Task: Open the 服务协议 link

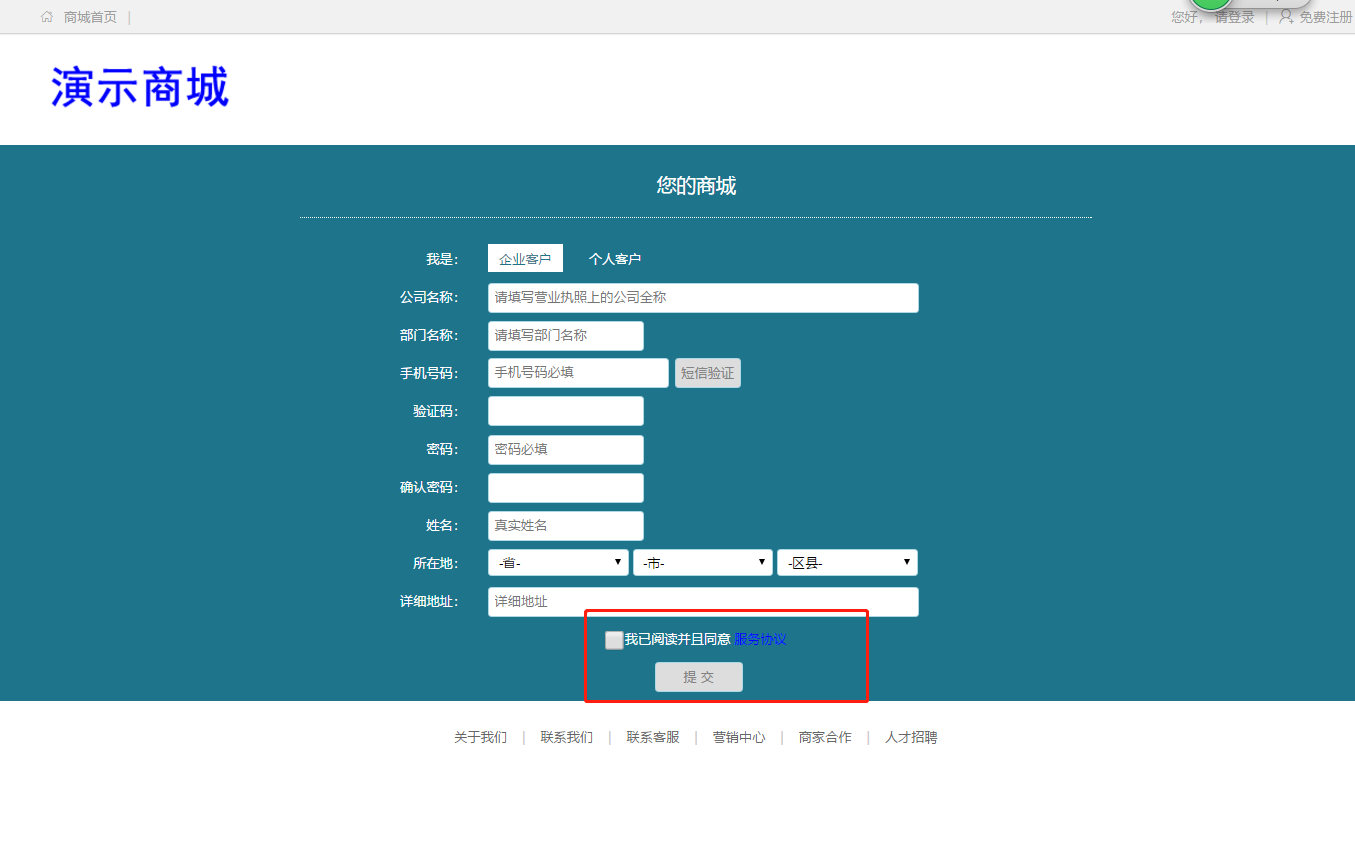Action: [x=761, y=640]
